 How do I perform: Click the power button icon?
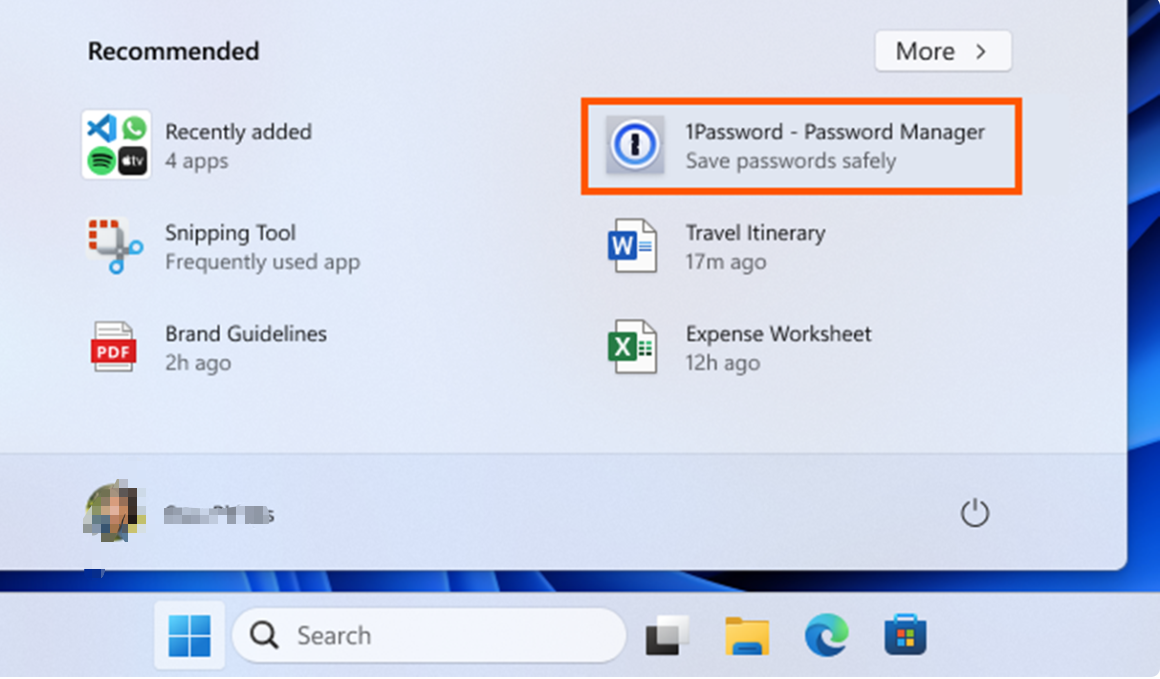(974, 513)
